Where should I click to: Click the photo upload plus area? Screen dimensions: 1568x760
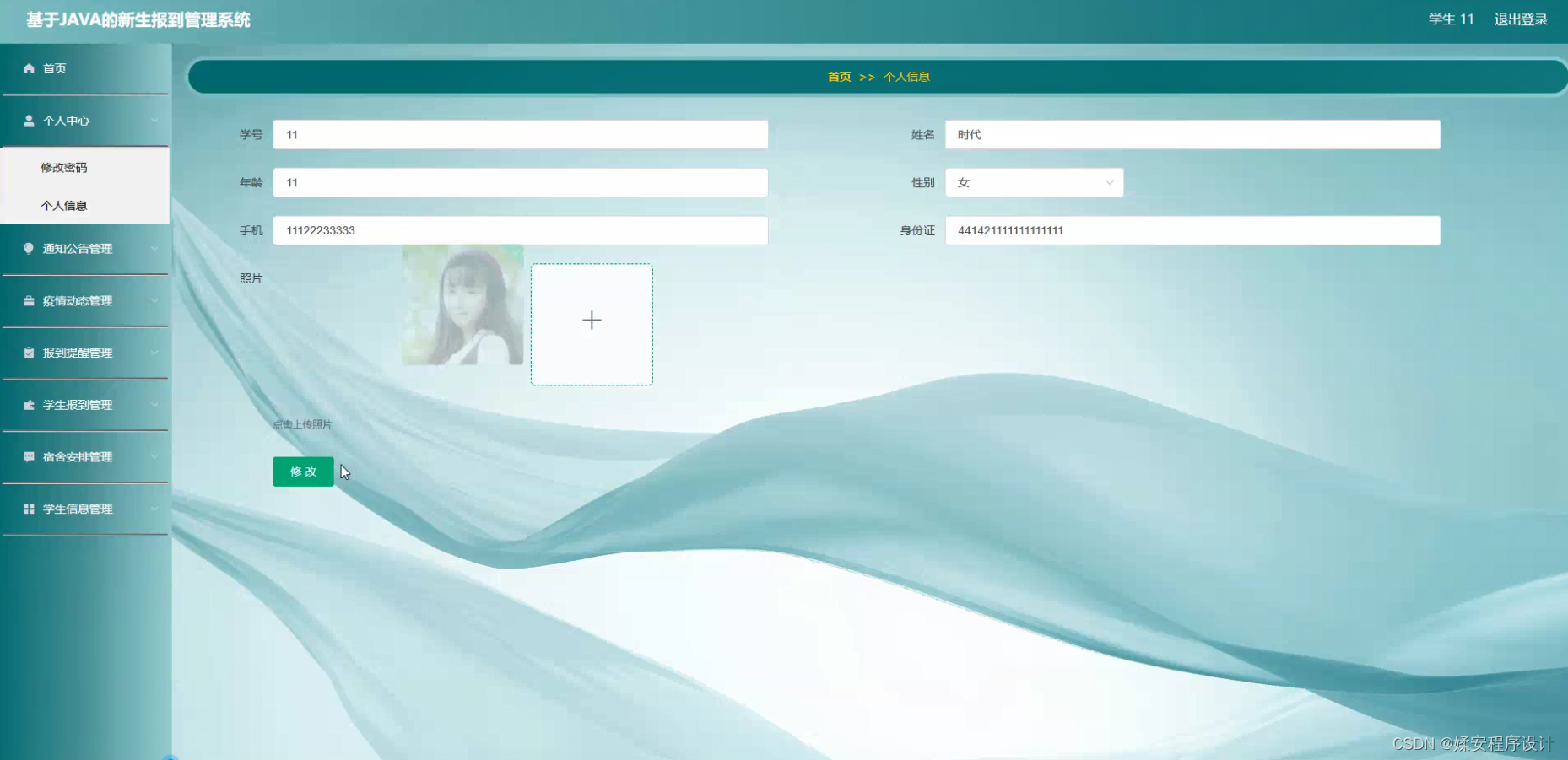pos(591,324)
